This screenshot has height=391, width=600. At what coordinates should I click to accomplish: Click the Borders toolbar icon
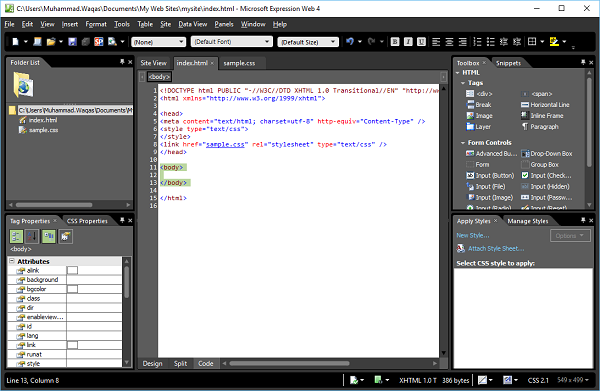pos(532,41)
